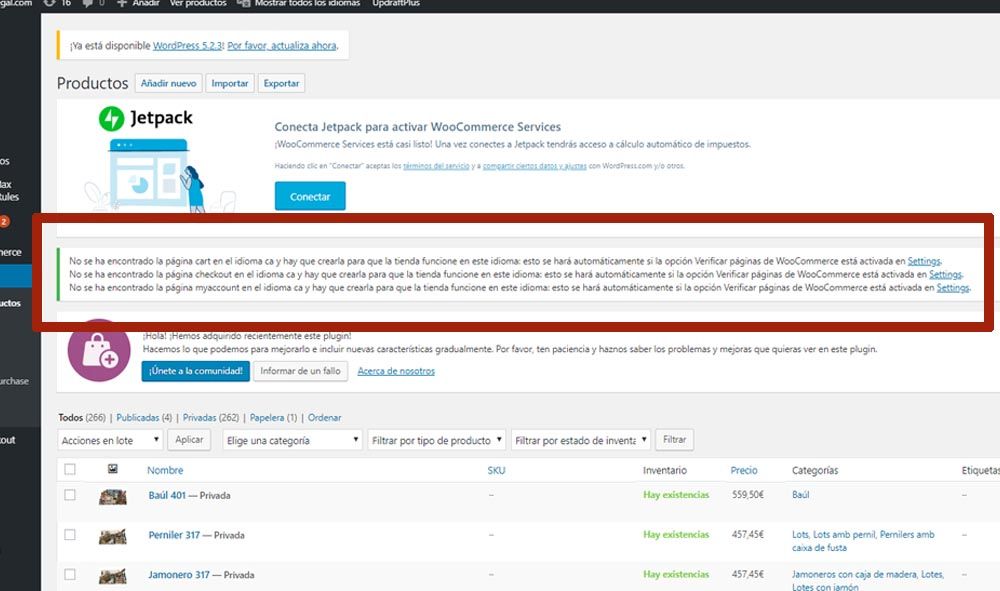
Task: Sort by SKU column header
Action: (496, 470)
